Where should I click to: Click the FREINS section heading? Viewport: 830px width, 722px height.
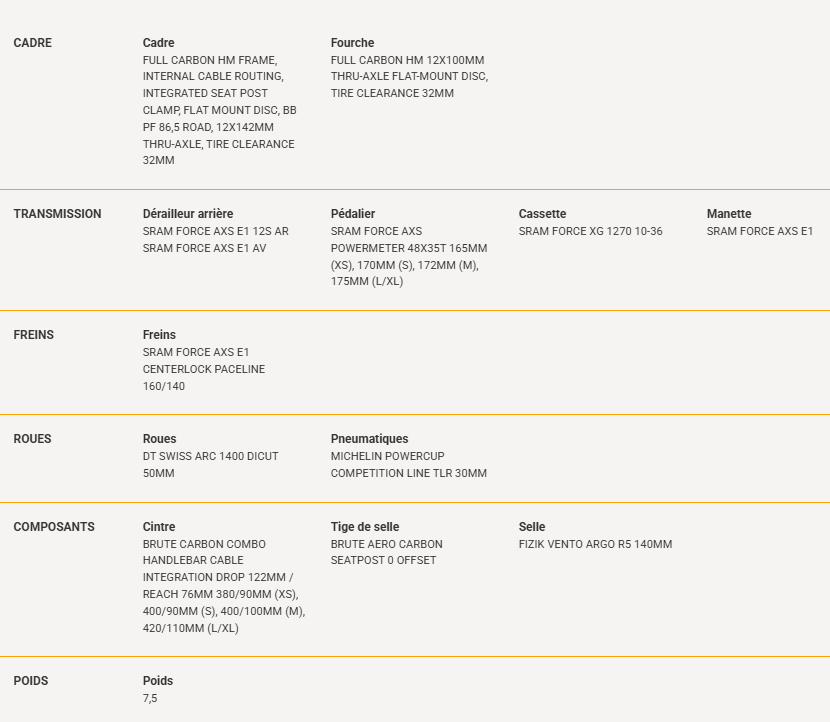coord(33,335)
